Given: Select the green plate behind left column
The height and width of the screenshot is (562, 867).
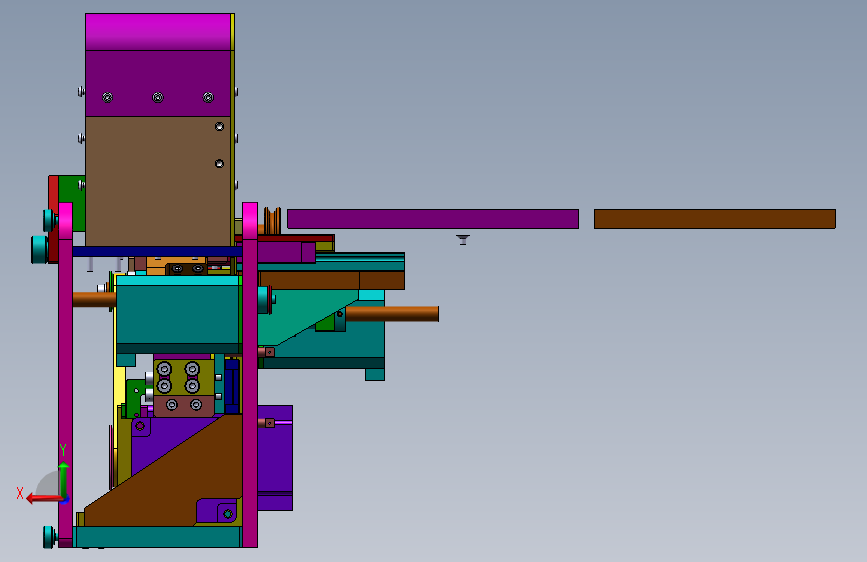Looking at the screenshot, I should point(72,202).
